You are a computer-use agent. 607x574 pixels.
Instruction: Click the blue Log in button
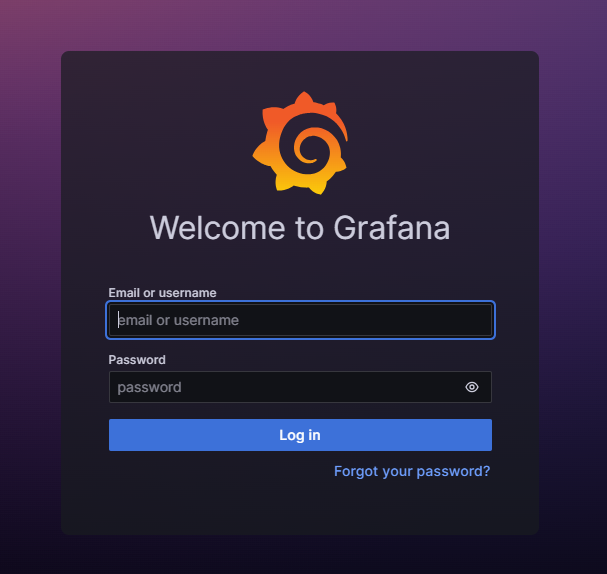(x=300, y=435)
